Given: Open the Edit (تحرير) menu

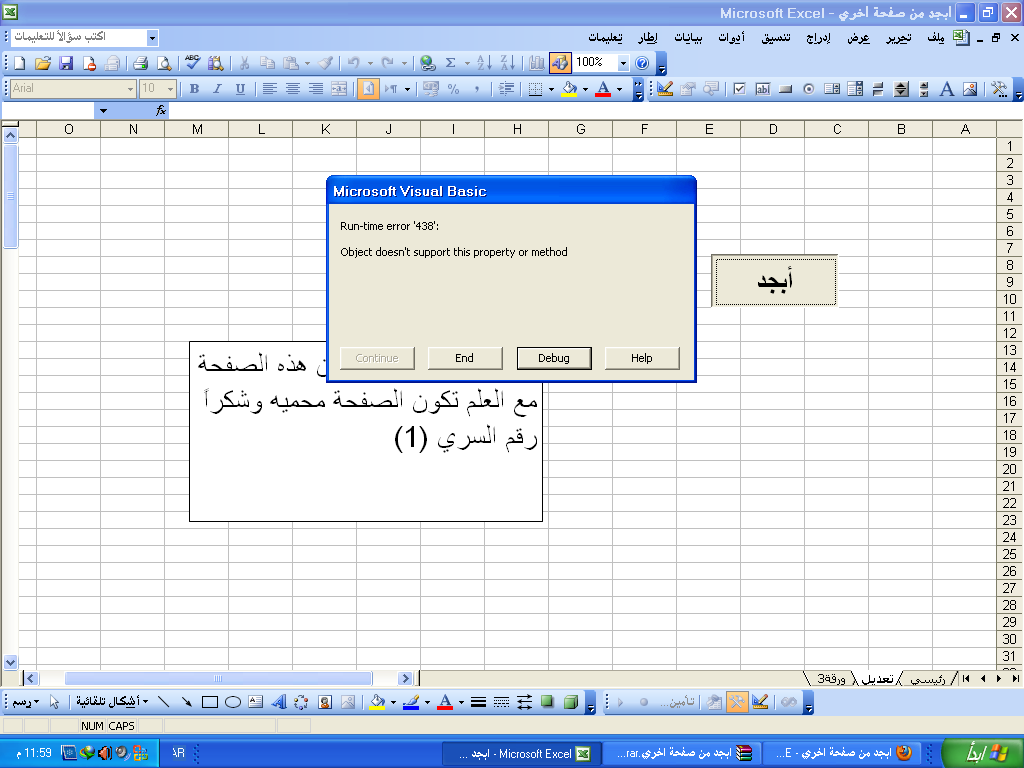Looking at the screenshot, I should tap(899, 38).
